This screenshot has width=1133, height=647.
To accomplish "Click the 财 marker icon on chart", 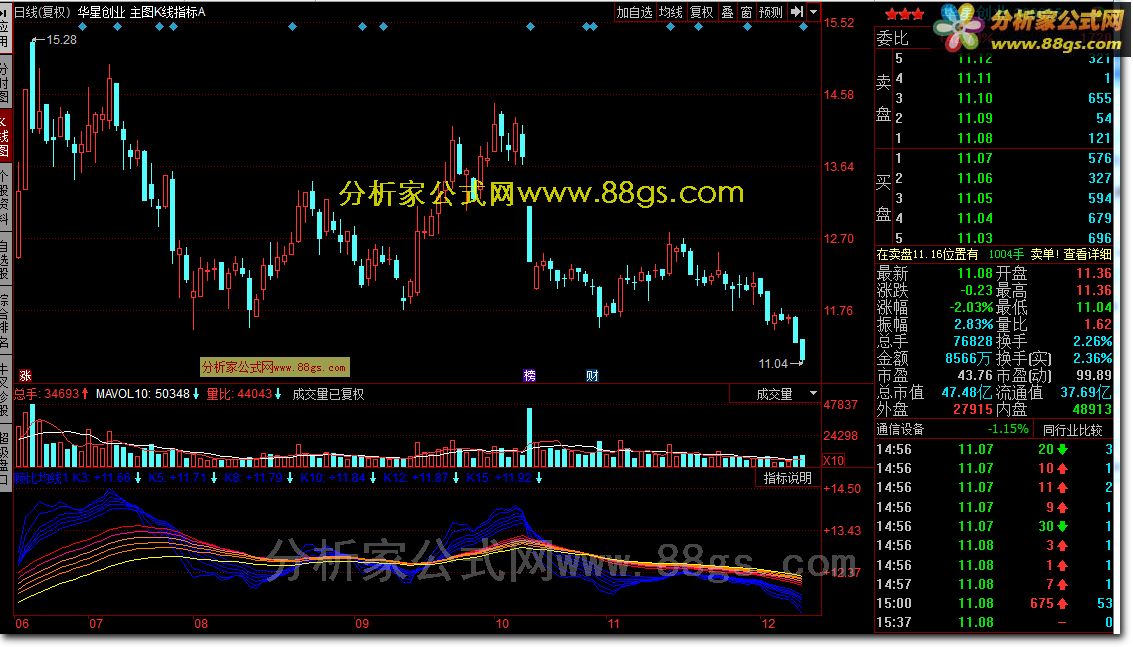I will coord(593,375).
